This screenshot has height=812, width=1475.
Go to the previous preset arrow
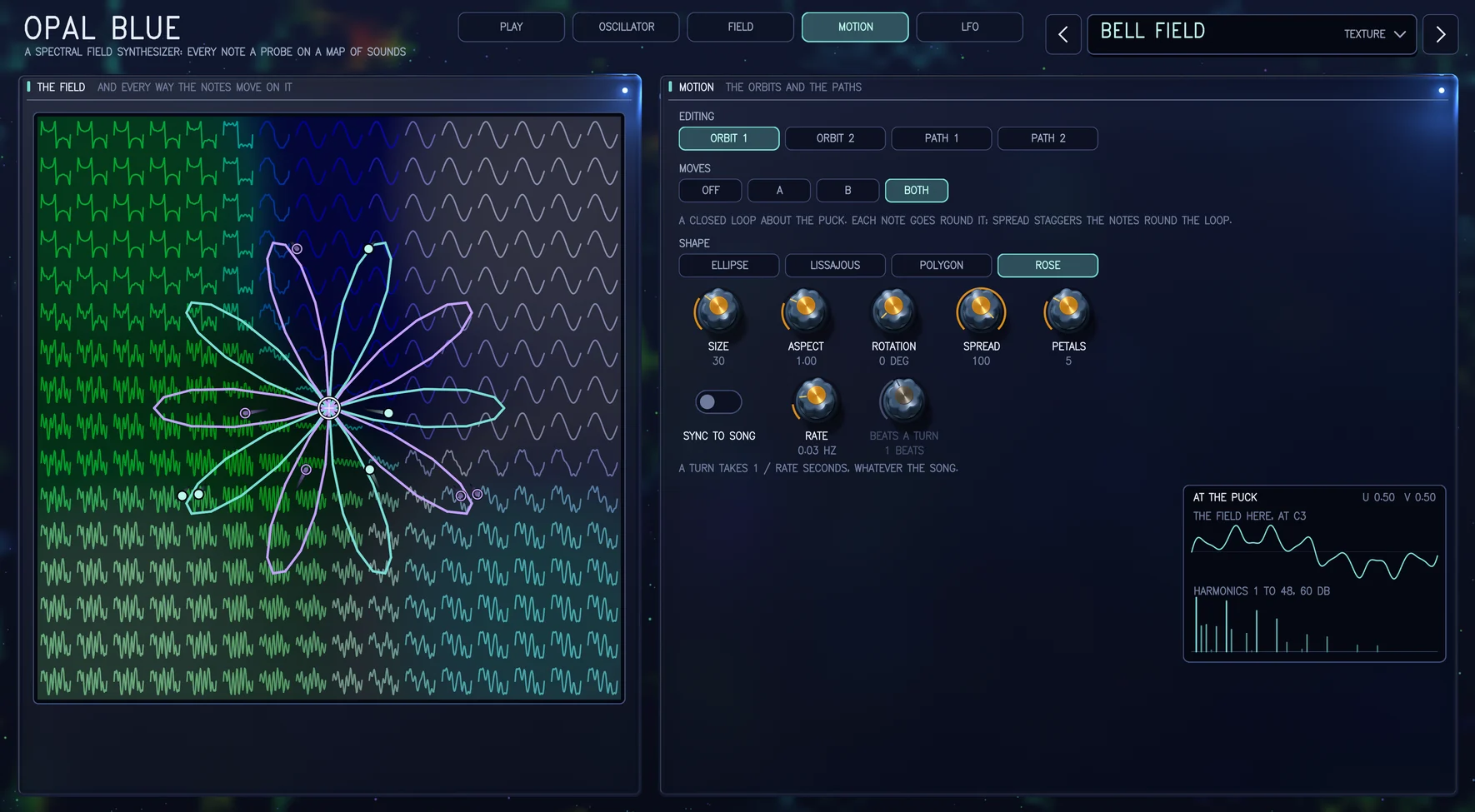[1063, 34]
